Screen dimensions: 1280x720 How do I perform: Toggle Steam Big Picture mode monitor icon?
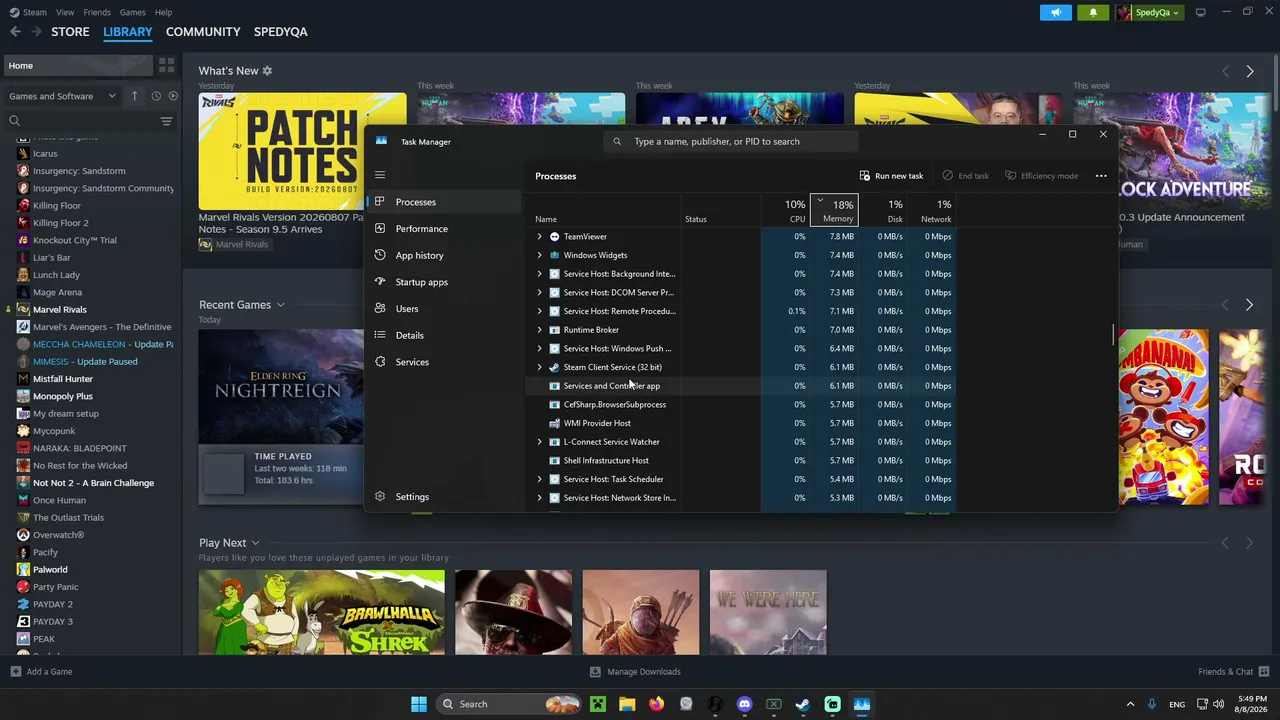1201,12
